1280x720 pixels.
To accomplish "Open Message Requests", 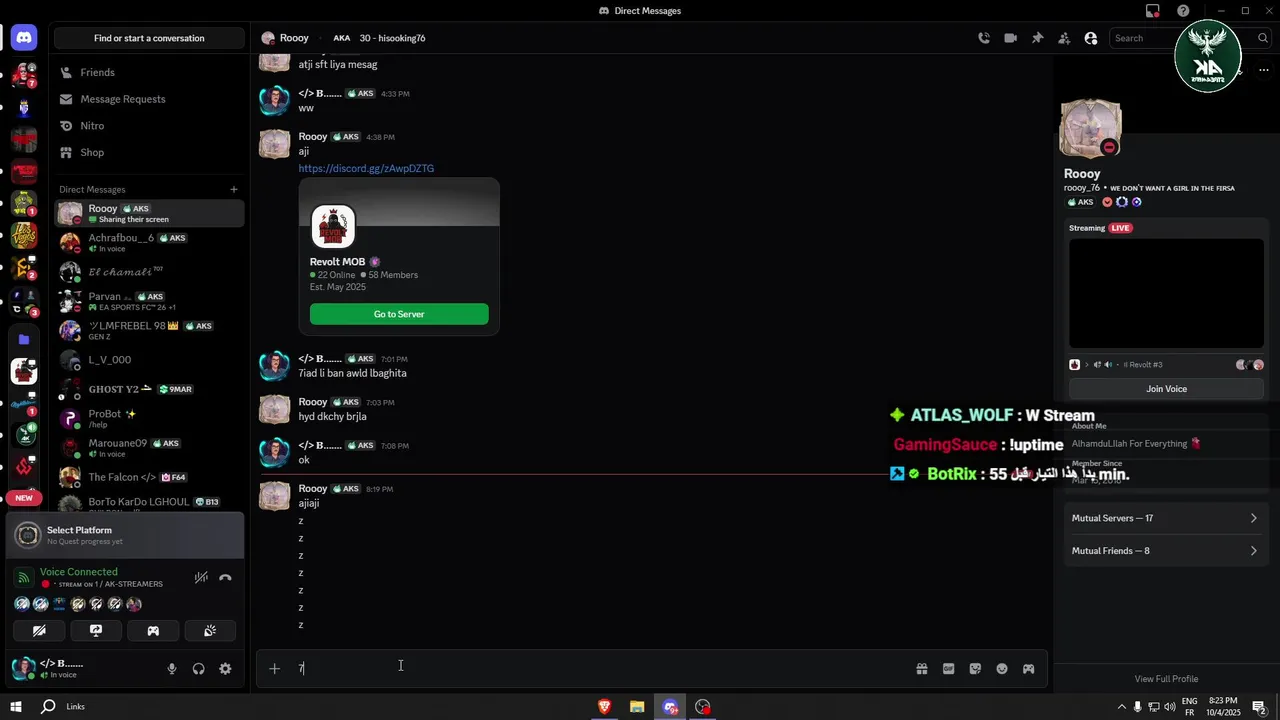I will tap(149, 99).
